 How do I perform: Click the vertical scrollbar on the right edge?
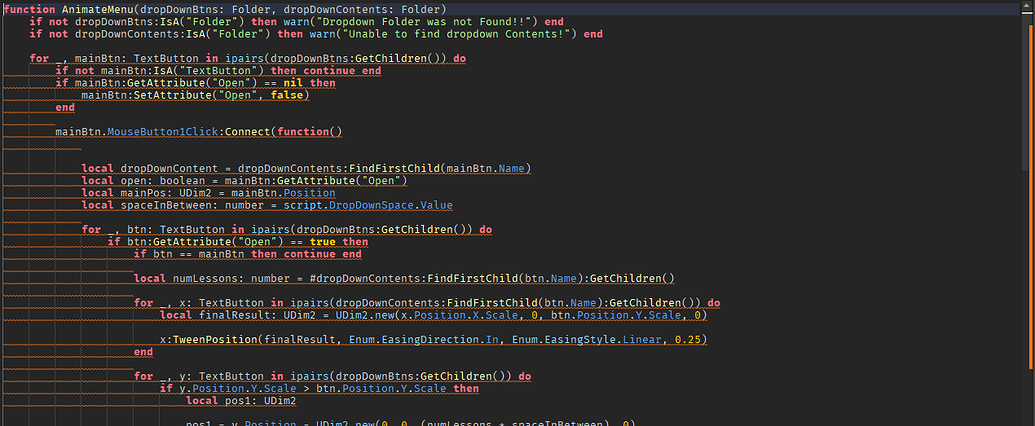pyautogui.click(x=1031, y=198)
